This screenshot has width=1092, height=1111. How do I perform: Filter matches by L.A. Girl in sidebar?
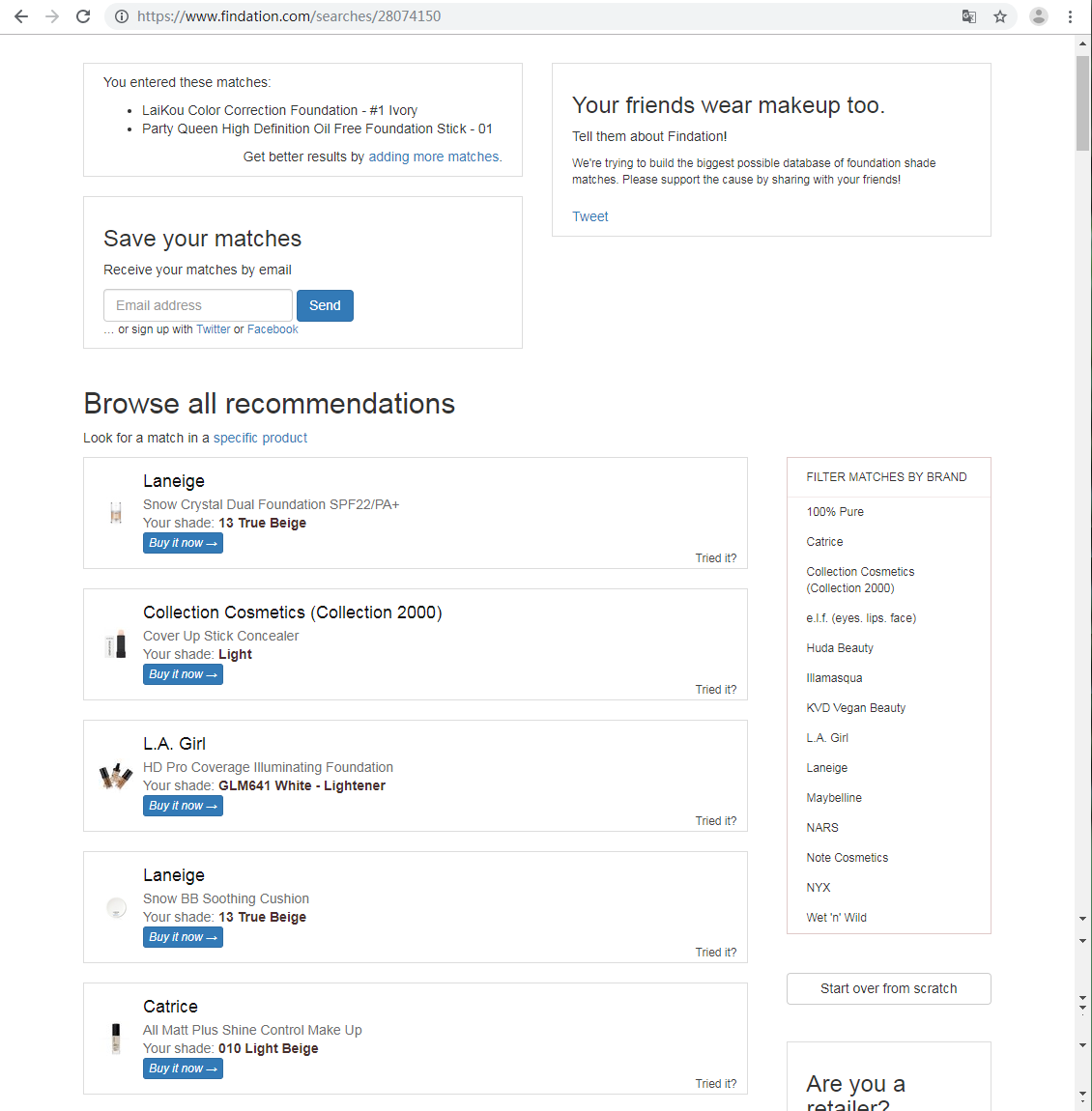click(x=827, y=737)
